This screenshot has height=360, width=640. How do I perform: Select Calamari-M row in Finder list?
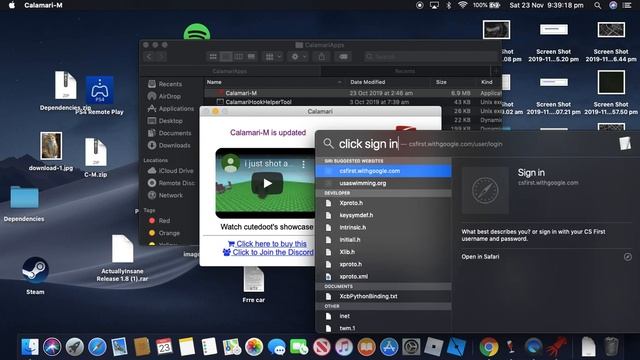pos(353,93)
